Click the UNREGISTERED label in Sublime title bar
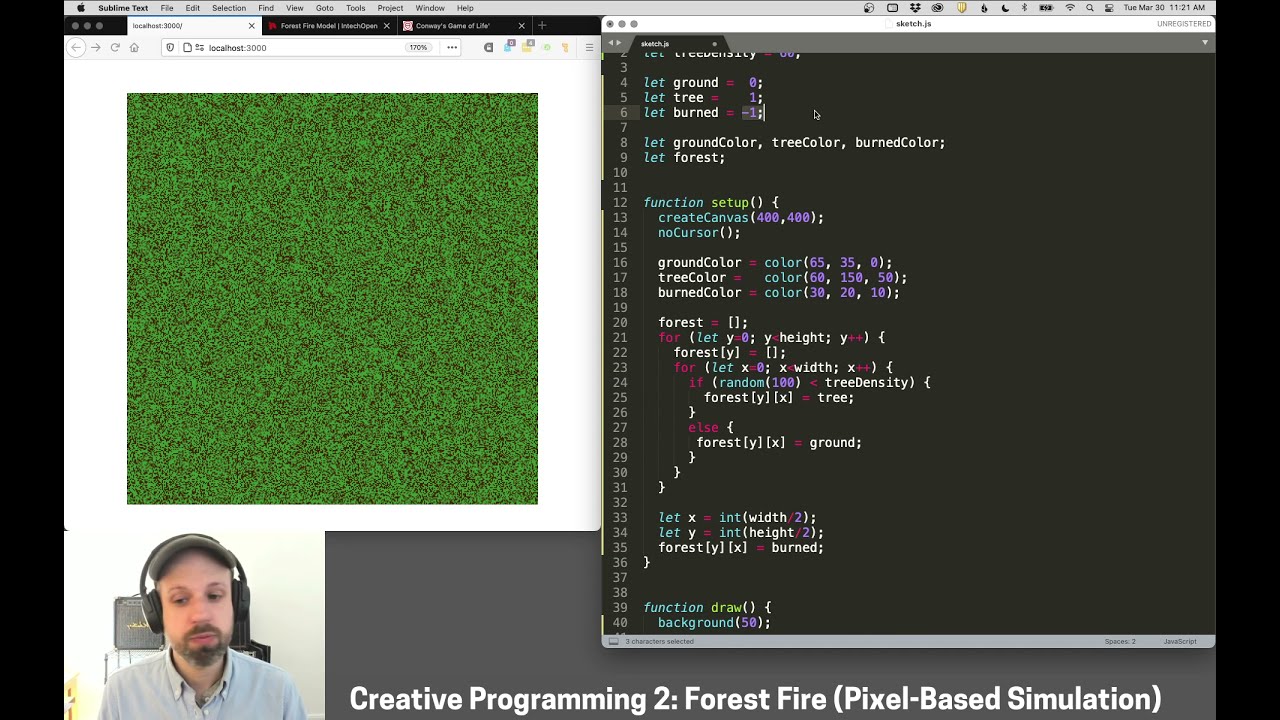 point(1184,23)
